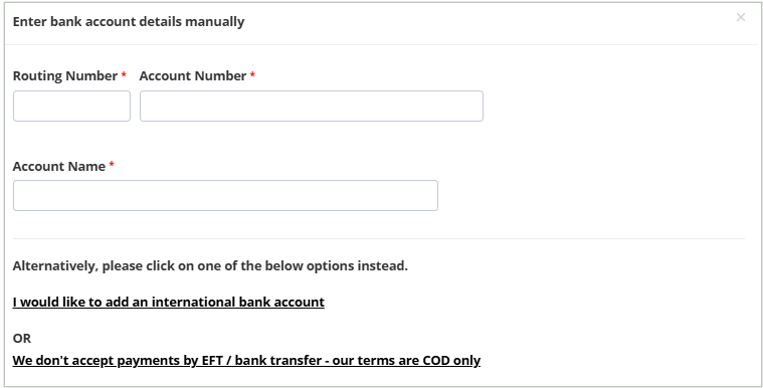Click the red asterisk beside Account Name

click(x=111, y=165)
